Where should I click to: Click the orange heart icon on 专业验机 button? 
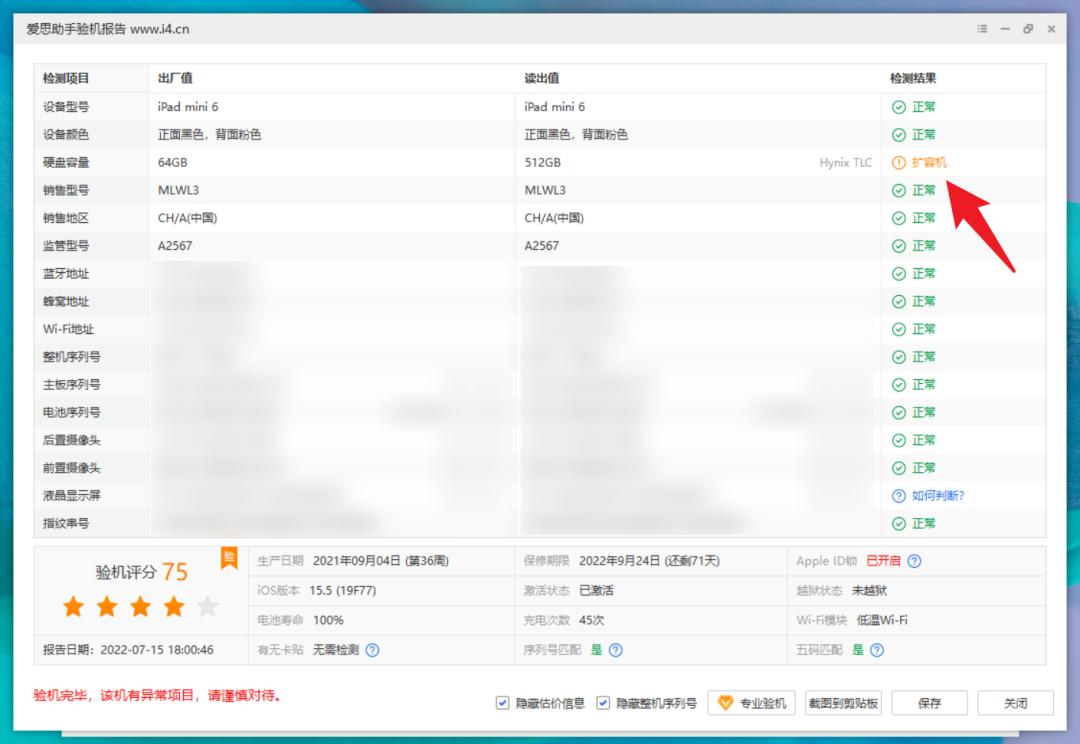click(723, 703)
